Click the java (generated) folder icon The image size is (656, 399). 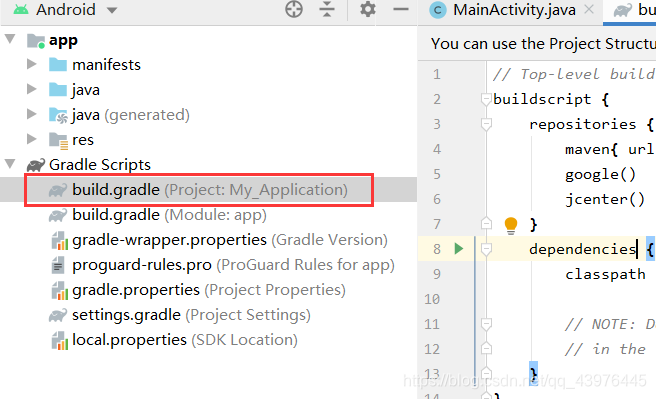tap(58, 115)
